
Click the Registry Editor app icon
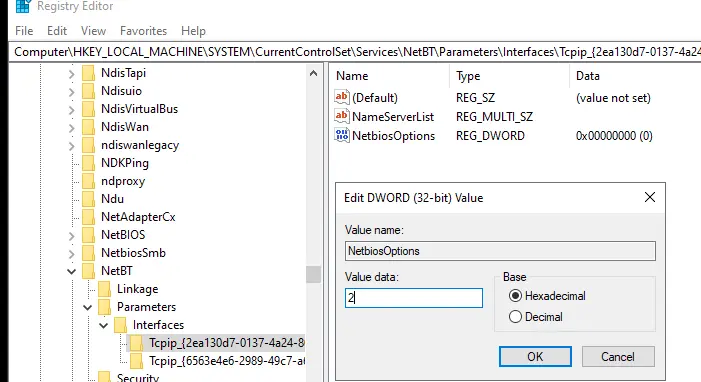coord(22,6)
